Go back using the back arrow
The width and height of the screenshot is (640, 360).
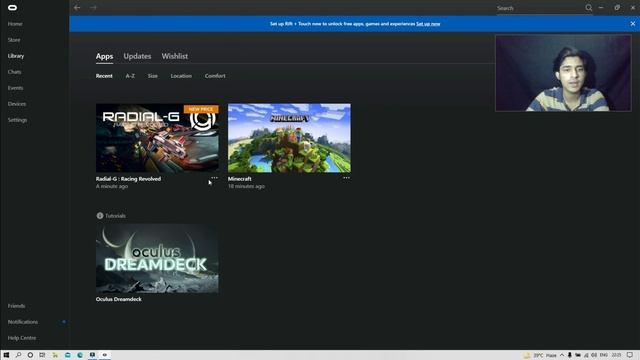pos(77,7)
